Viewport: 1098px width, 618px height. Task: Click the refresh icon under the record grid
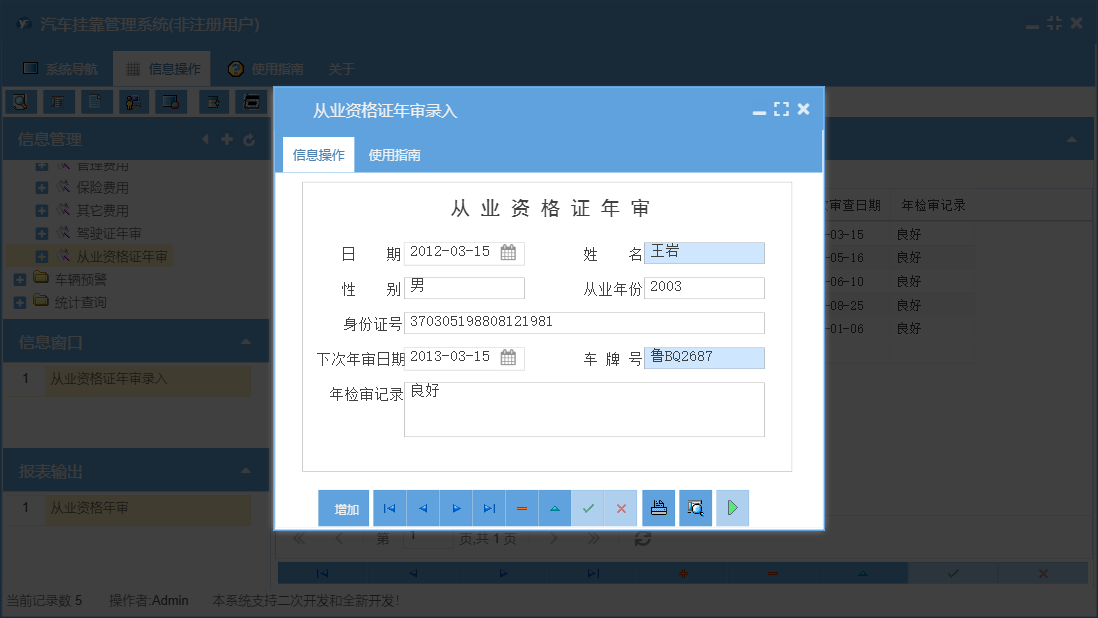tap(643, 538)
